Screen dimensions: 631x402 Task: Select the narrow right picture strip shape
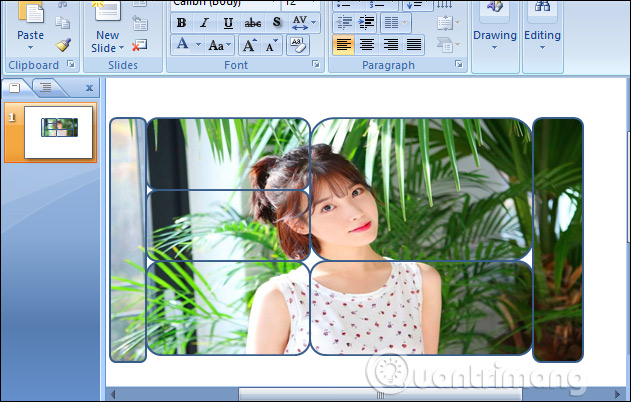[558, 240]
